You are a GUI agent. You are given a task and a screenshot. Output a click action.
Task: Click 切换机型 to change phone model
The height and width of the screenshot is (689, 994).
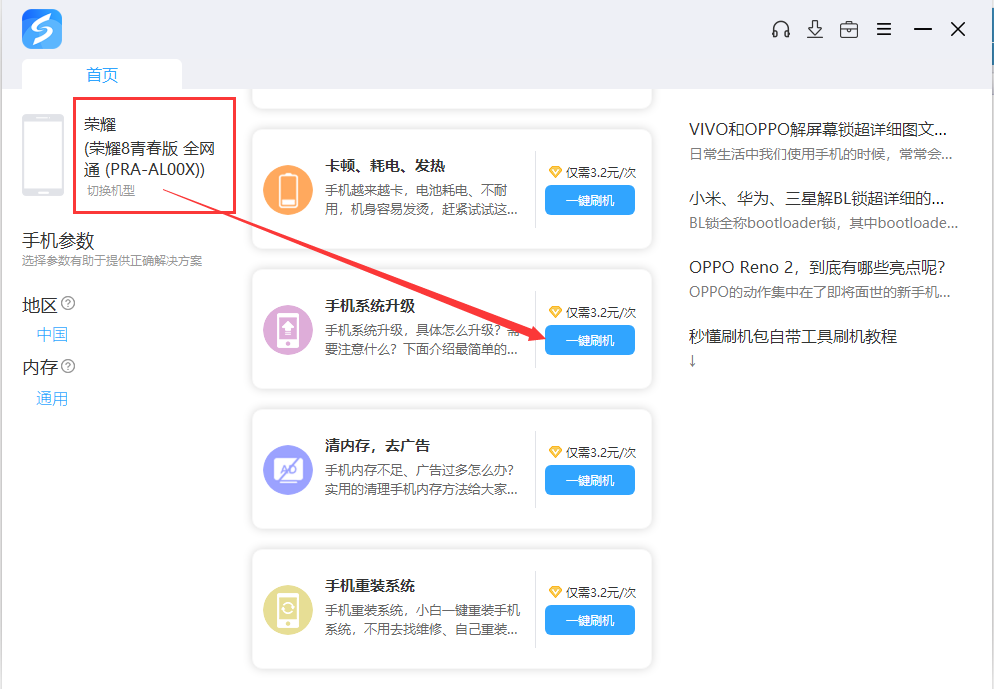(110, 191)
